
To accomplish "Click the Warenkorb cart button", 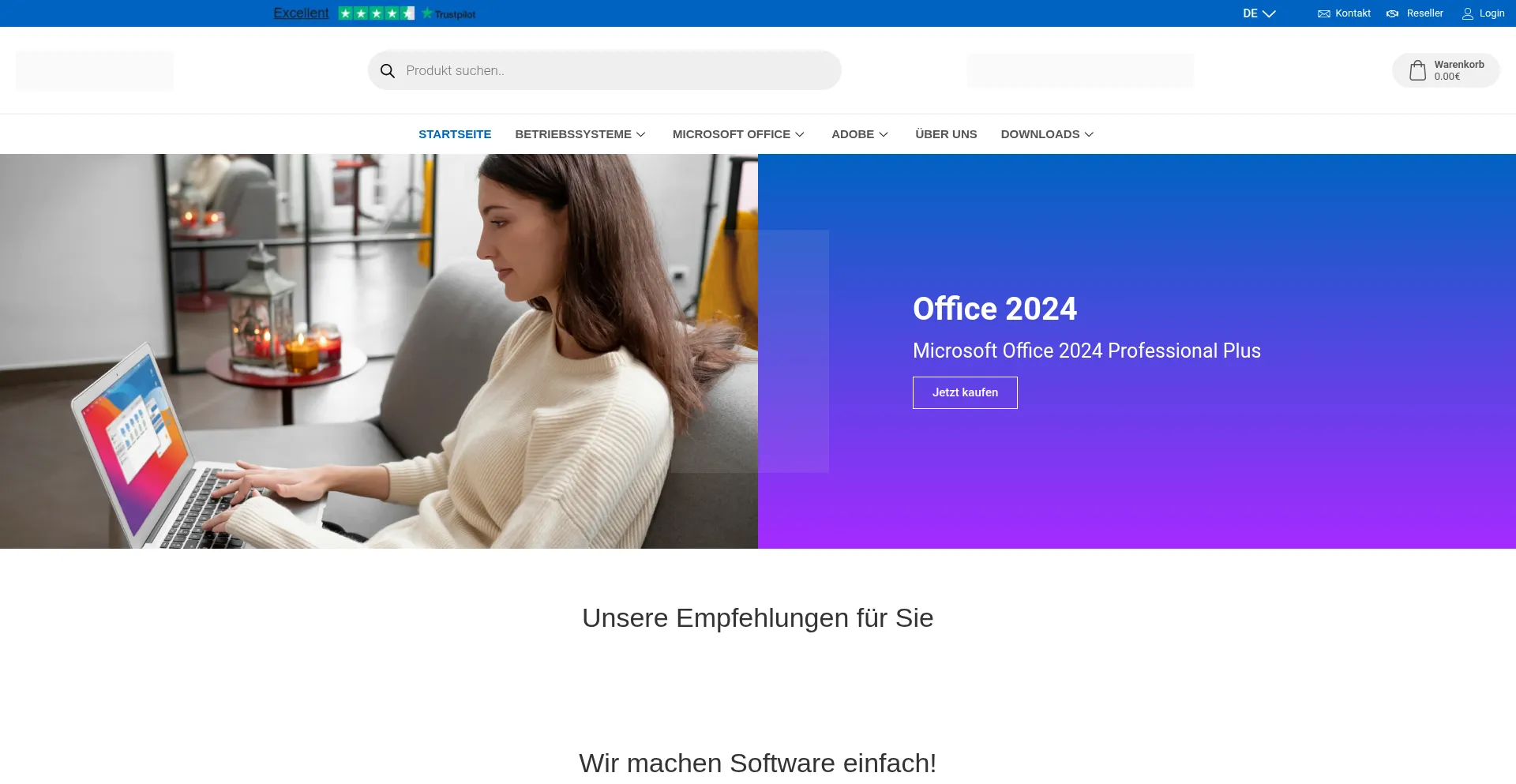I will point(1446,70).
